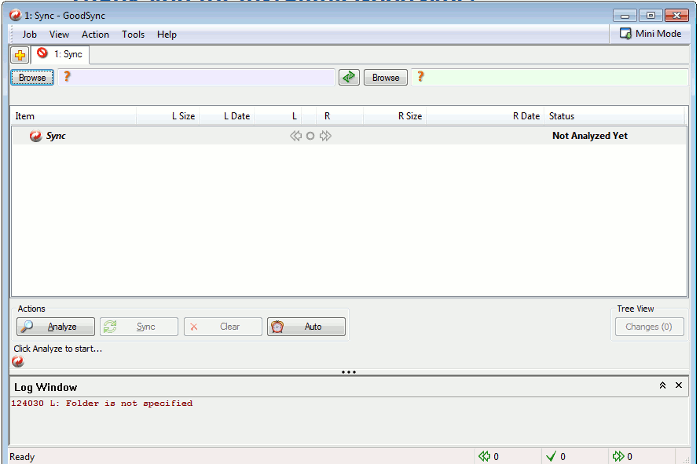The image size is (700, 464).
Task: Click the right folder path field
Action: pyautogui.click(x=550, y=77)
